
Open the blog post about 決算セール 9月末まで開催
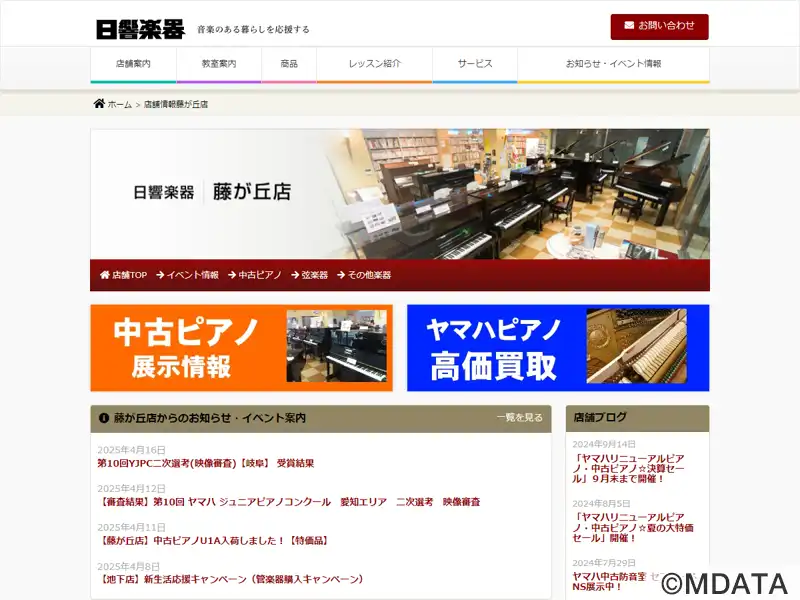[628, 469]
